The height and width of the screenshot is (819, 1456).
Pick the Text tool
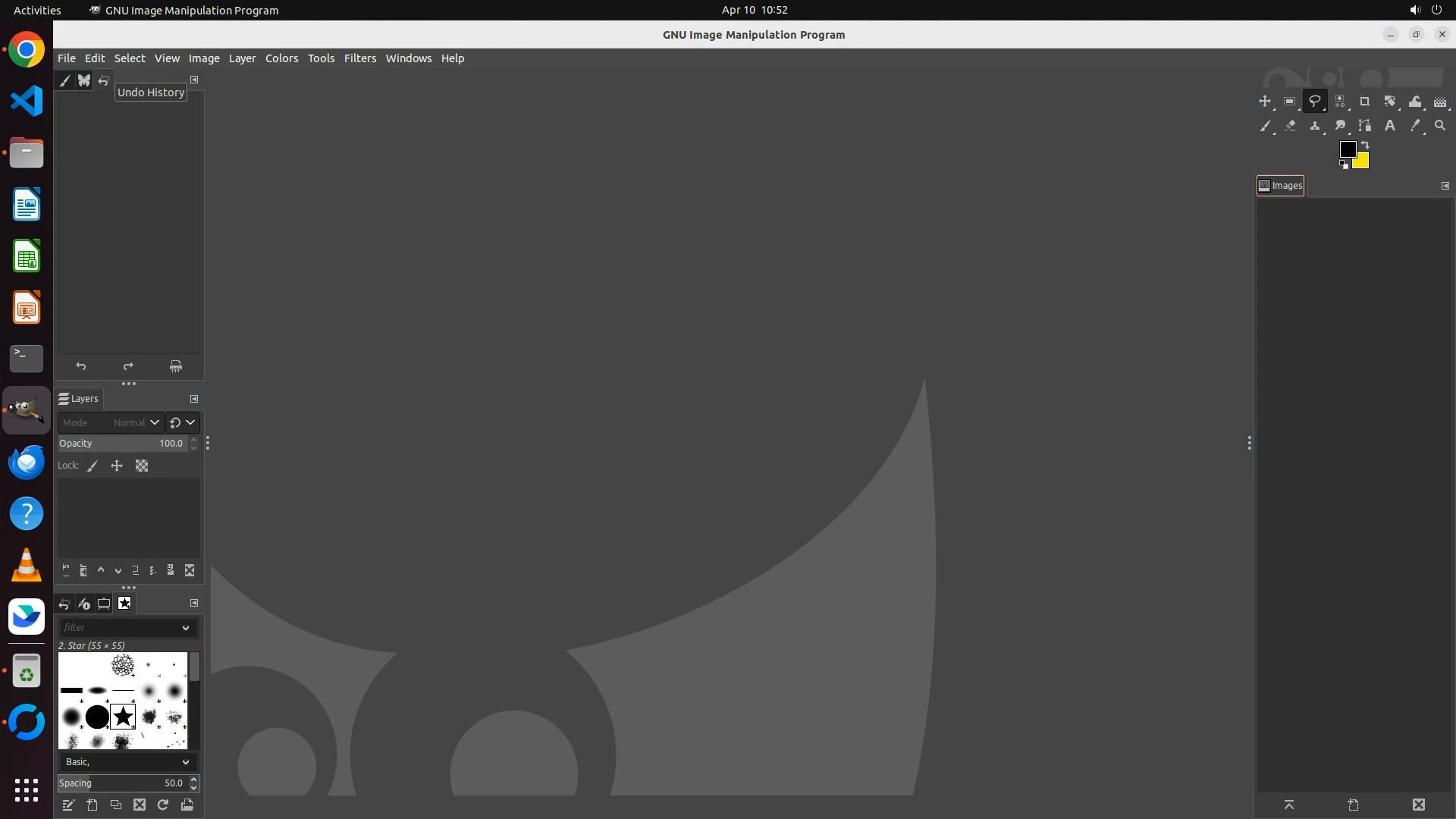pyautogui.click(x=1390, y=126)
